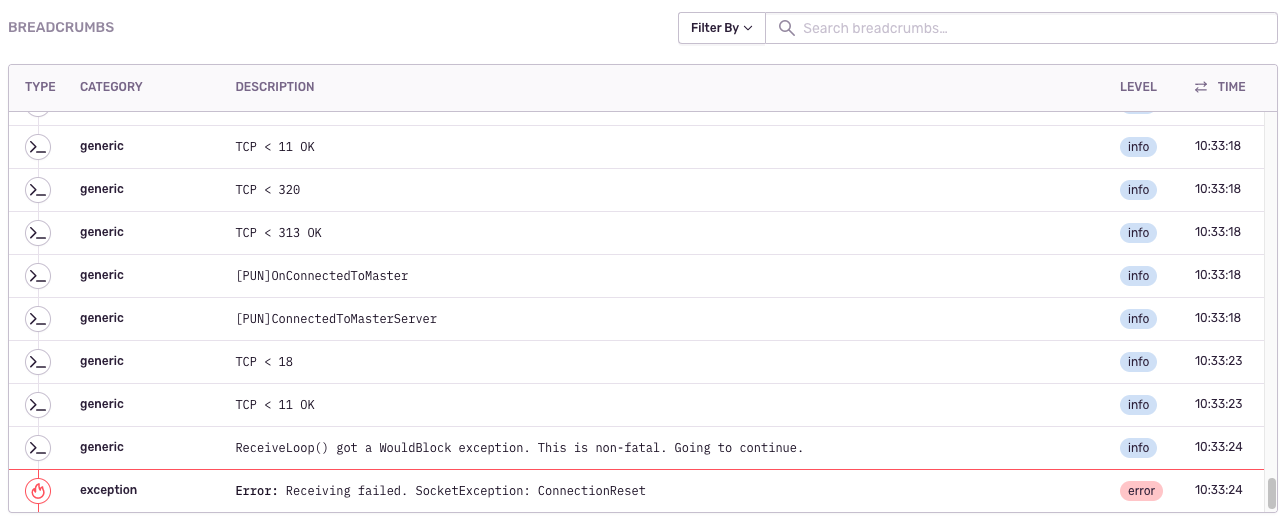
Task: Click the TIME column header
Action: tap(1231, 87)
